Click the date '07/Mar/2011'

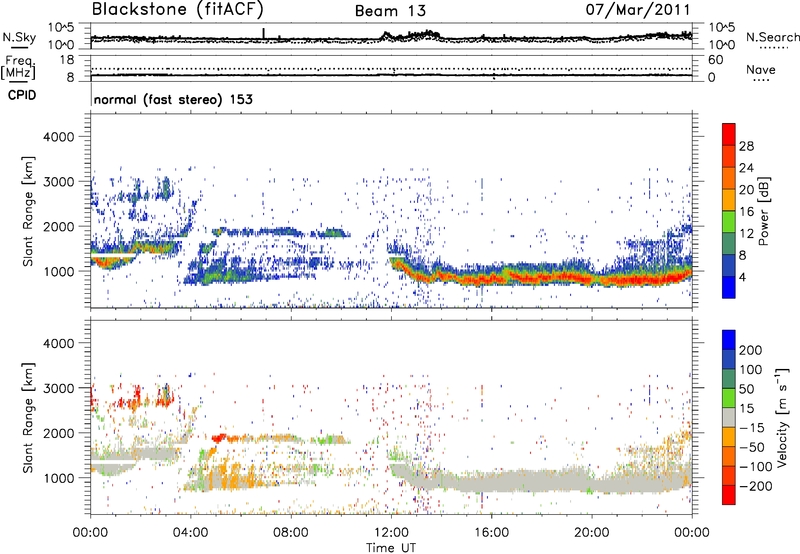tap(637, 9)
